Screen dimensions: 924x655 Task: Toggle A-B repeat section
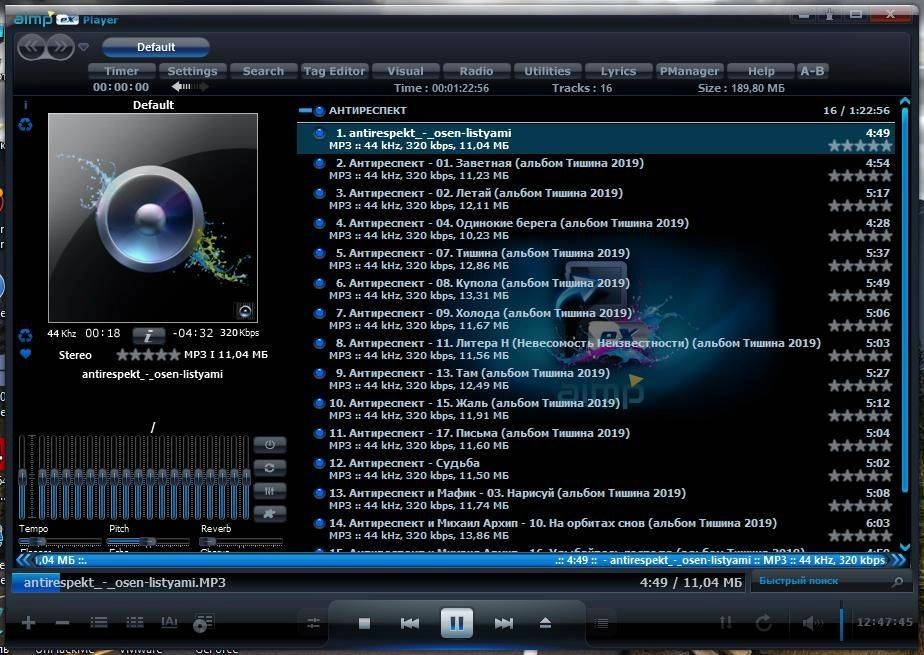coord(813,71)
